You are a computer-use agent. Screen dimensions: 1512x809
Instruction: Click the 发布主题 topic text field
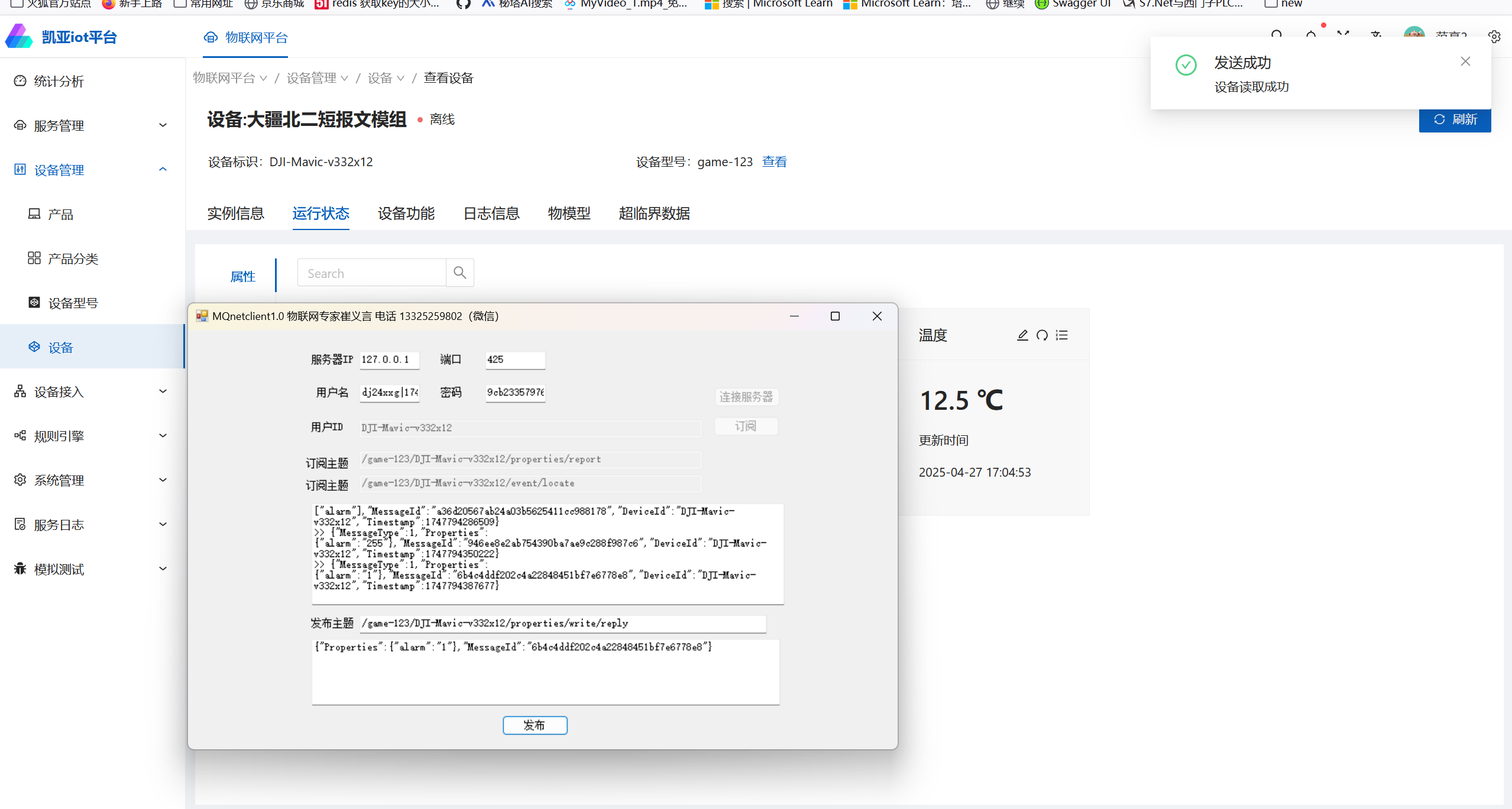pos(562,623)
